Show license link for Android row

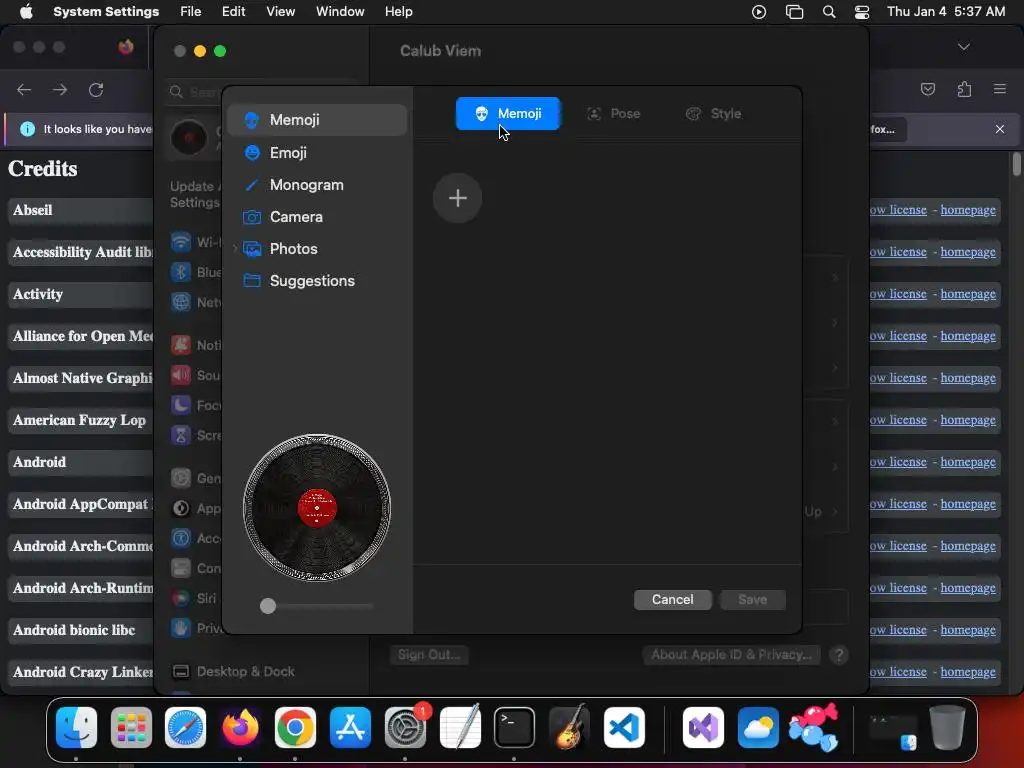click(898, 462)
